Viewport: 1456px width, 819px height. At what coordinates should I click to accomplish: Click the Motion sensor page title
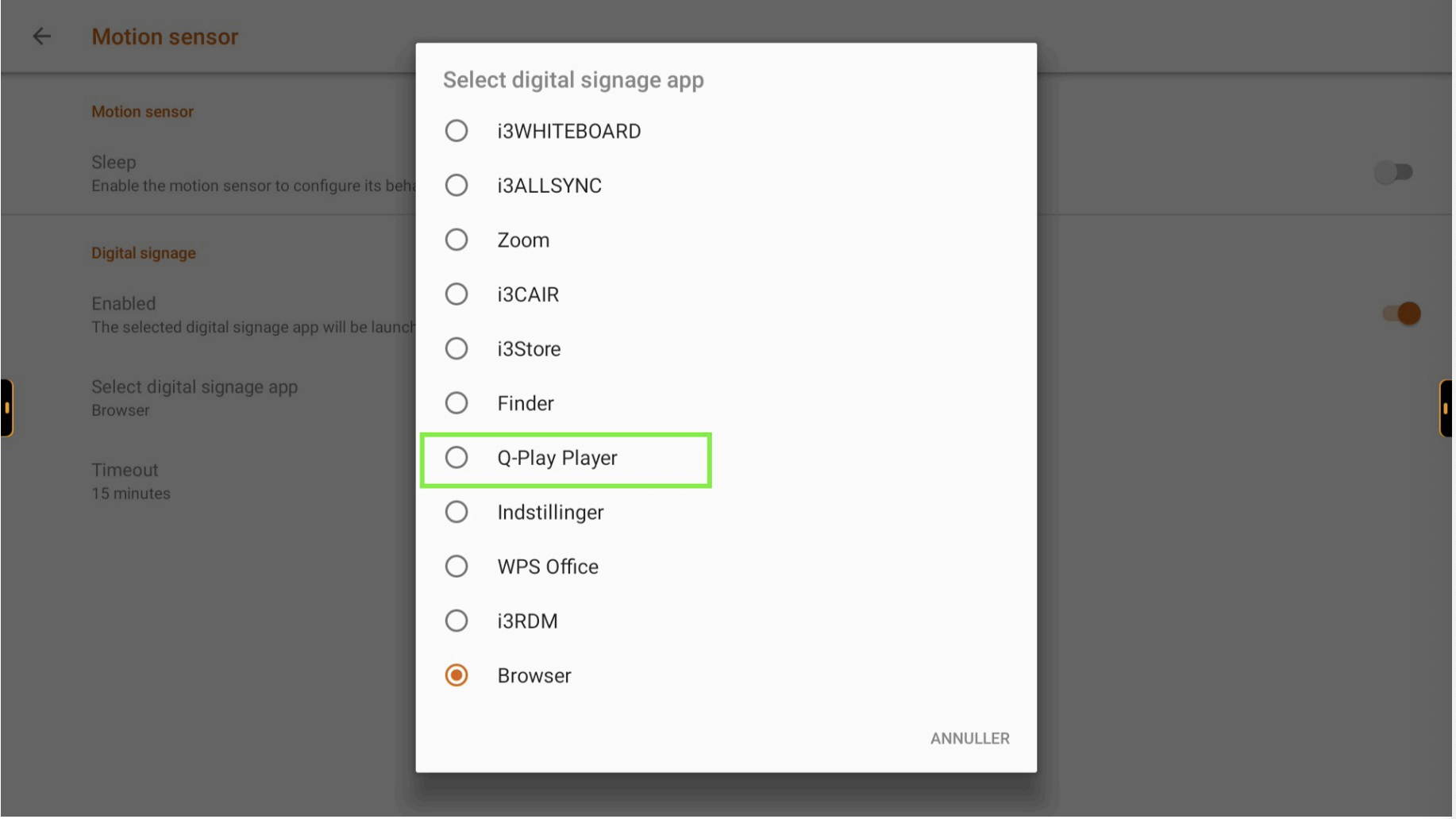165,37
